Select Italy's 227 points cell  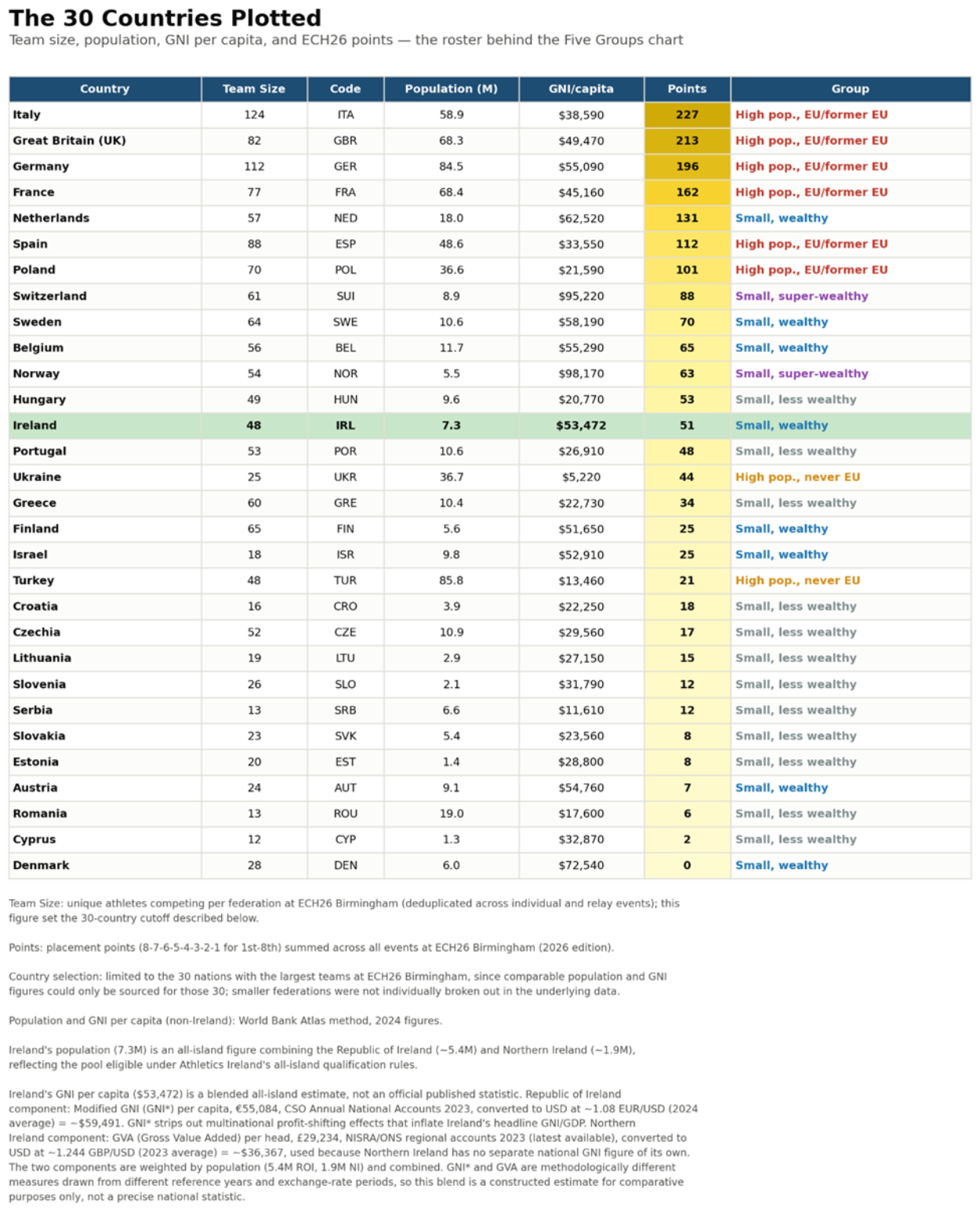[x=687, y=115]
